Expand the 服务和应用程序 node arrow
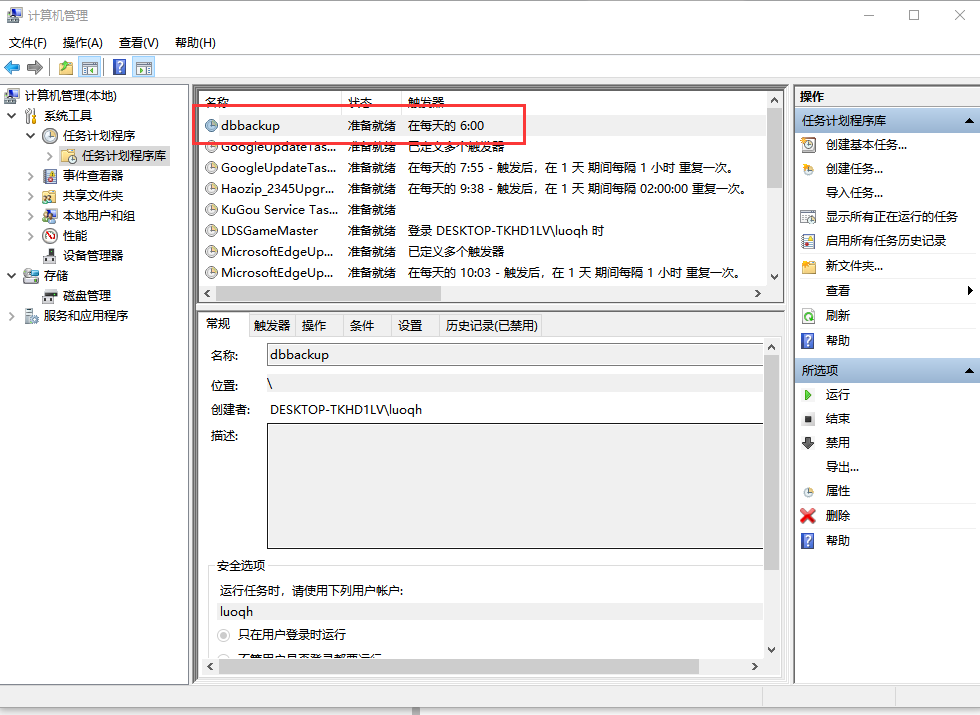This screenshot has width=980, height=715. pos(11,316)
